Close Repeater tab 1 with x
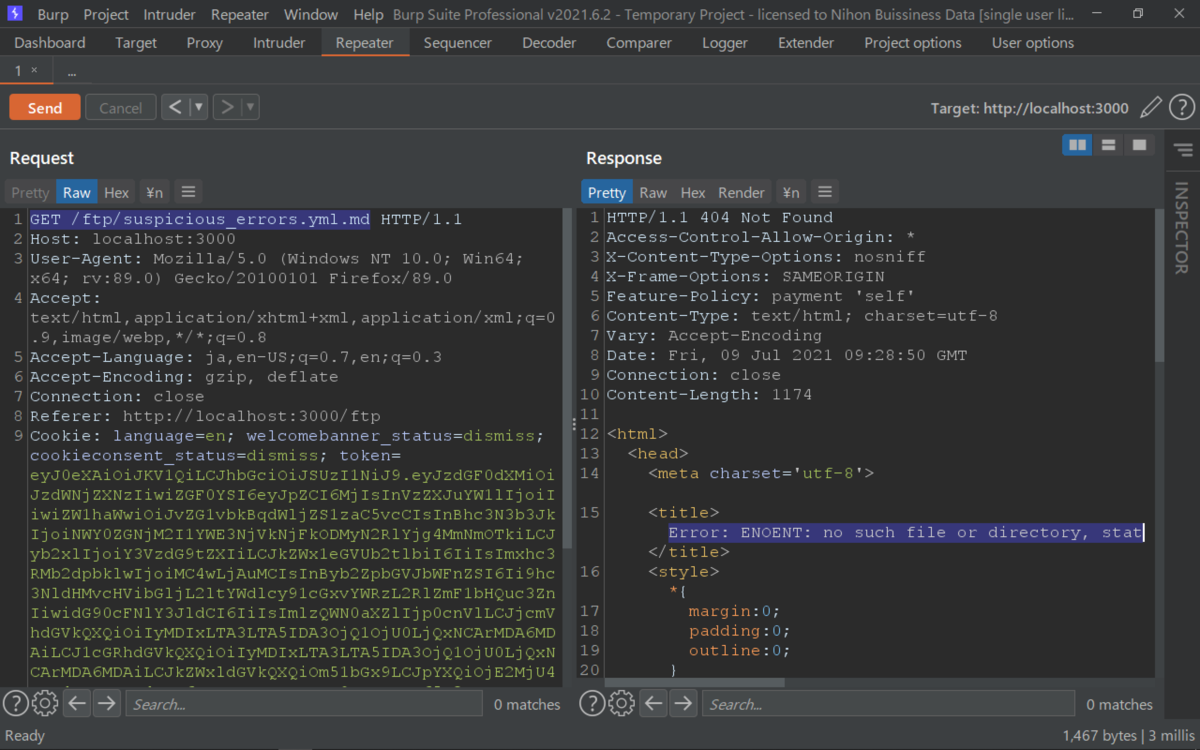The image size is (1200, 750). click(x=34, y=70)
